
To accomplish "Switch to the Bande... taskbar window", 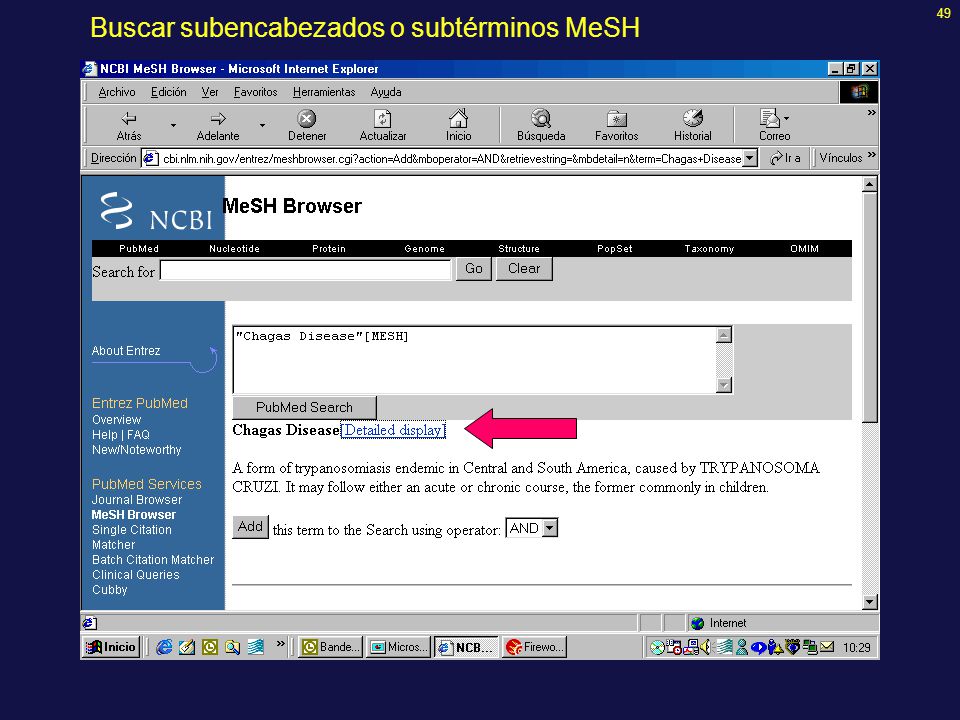I will [331, 647].
